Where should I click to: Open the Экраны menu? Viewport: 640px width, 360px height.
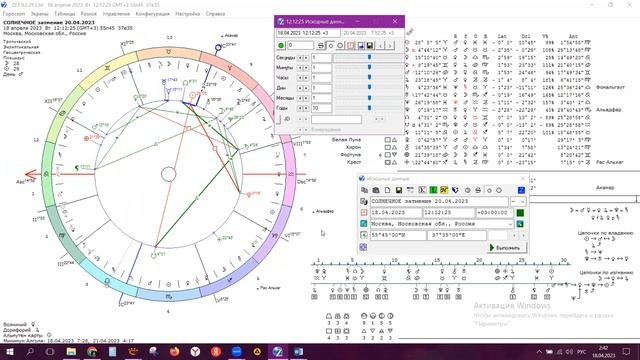(x=40, y=13)
